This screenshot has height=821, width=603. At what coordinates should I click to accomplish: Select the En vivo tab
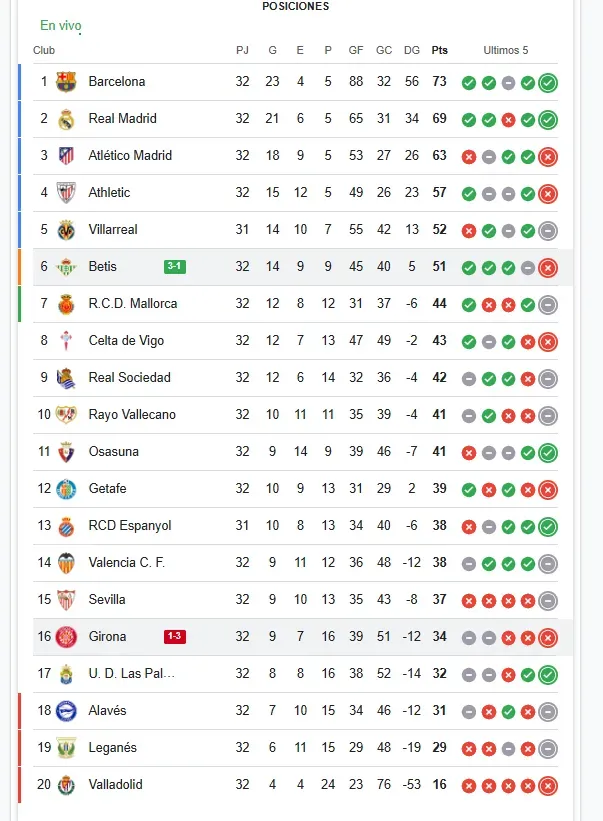pyautogui.click(x=61, y=25)
